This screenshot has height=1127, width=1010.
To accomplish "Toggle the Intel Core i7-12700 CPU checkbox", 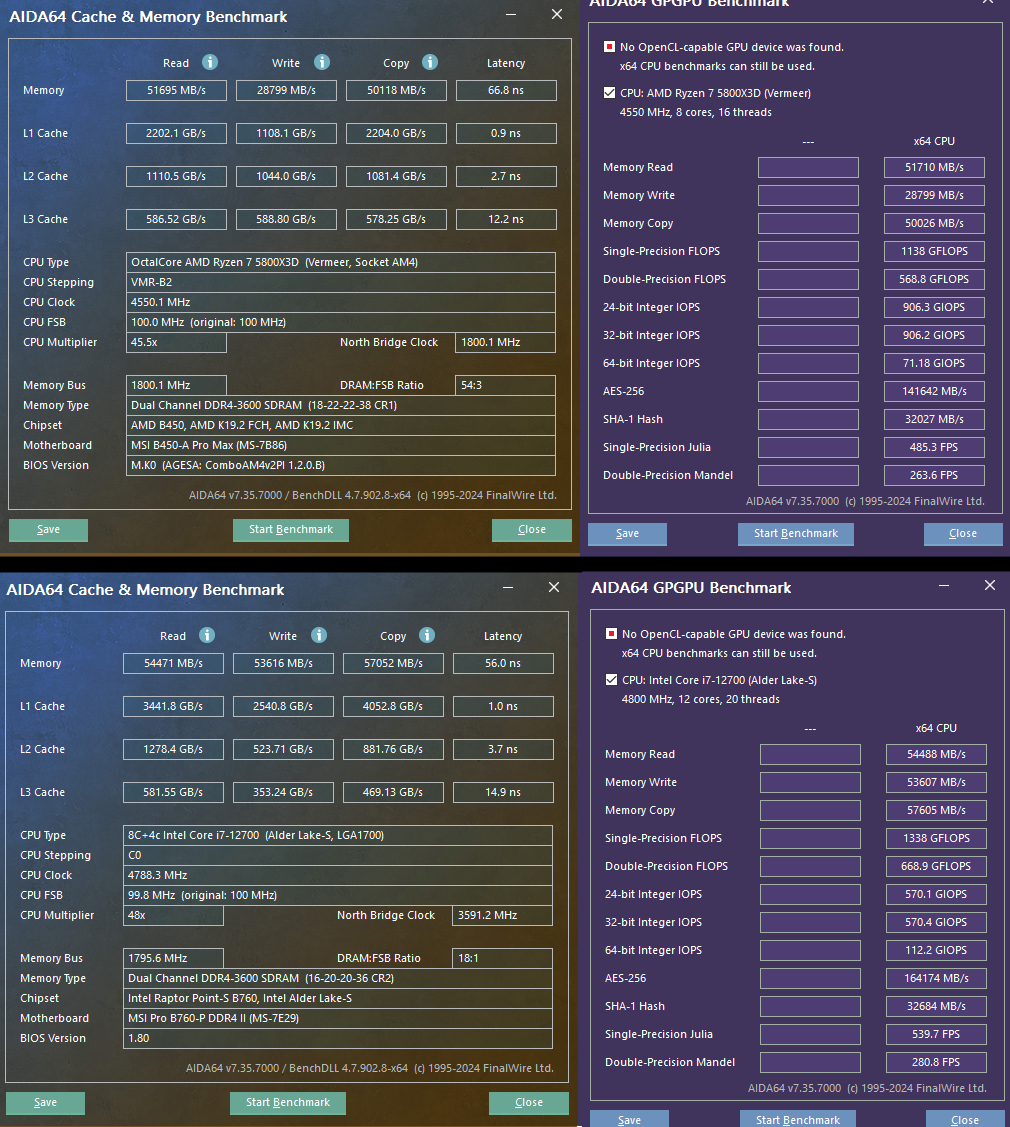I will [x=612, y=680].
